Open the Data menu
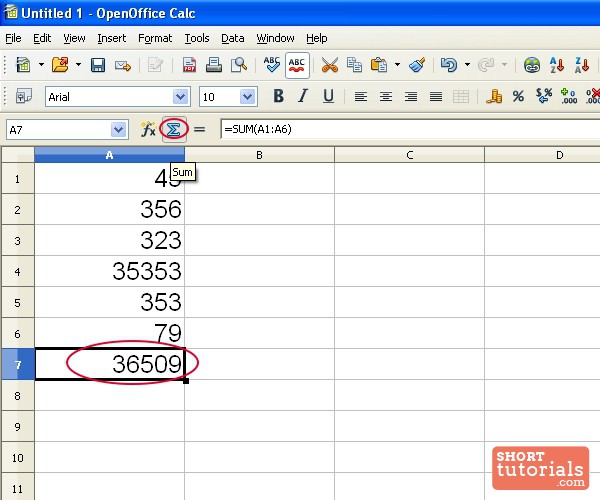600x500 pixels. pos(233,38)
